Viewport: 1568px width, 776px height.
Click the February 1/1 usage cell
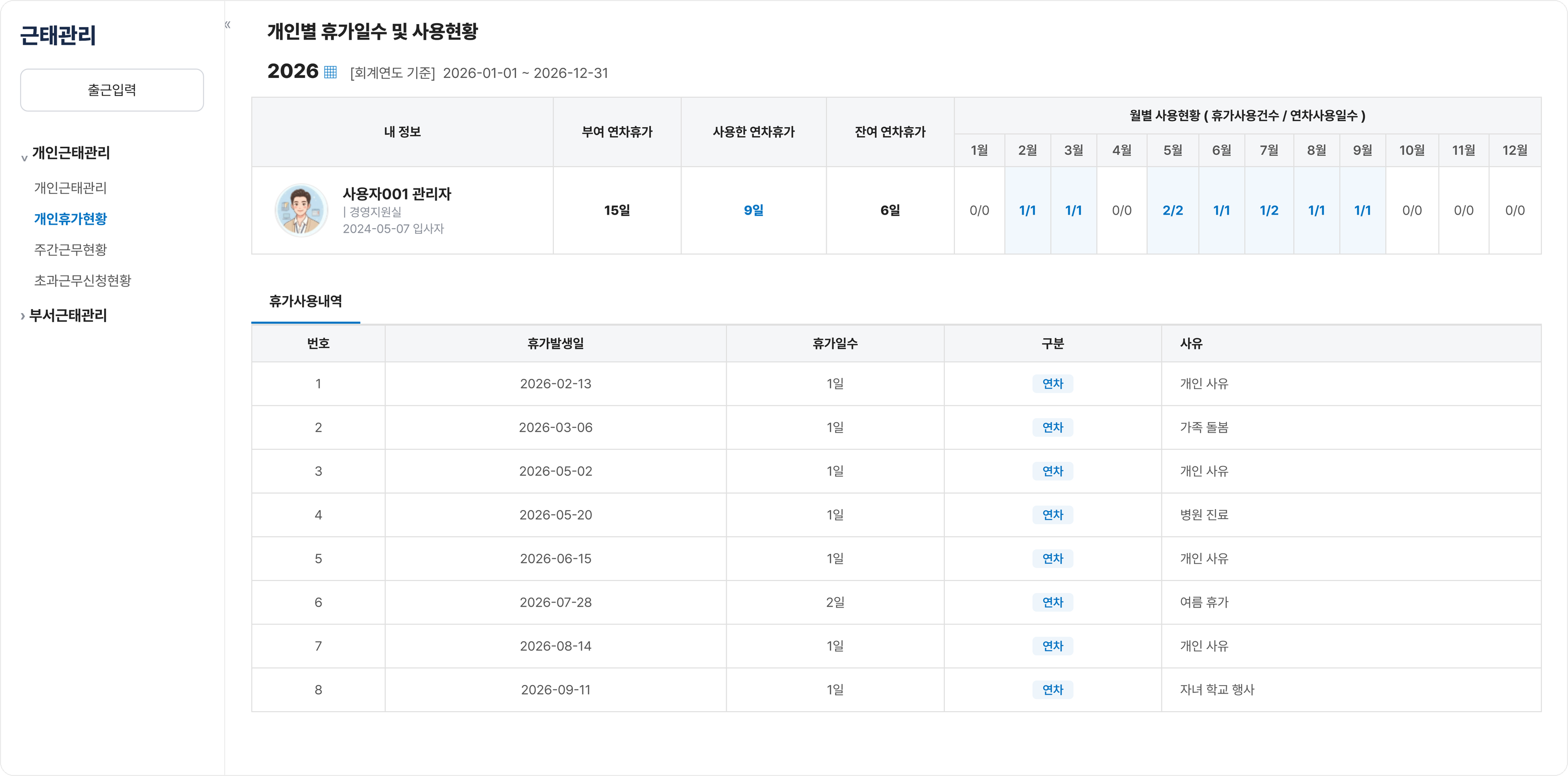[1027, 211]
